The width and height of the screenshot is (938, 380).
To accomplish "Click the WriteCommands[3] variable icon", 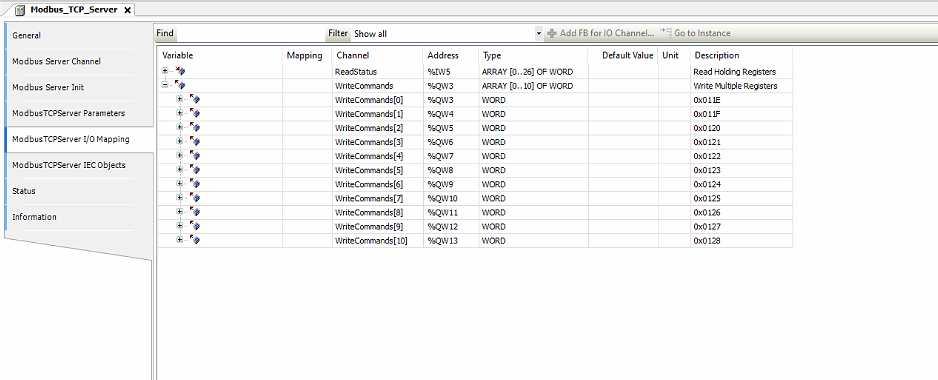I will click(194, 142).
